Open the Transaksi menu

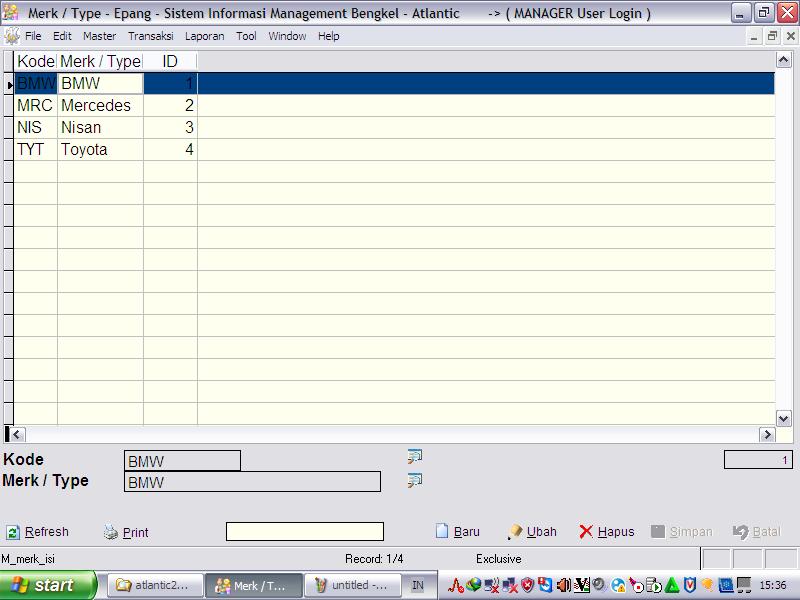(150, 36)
